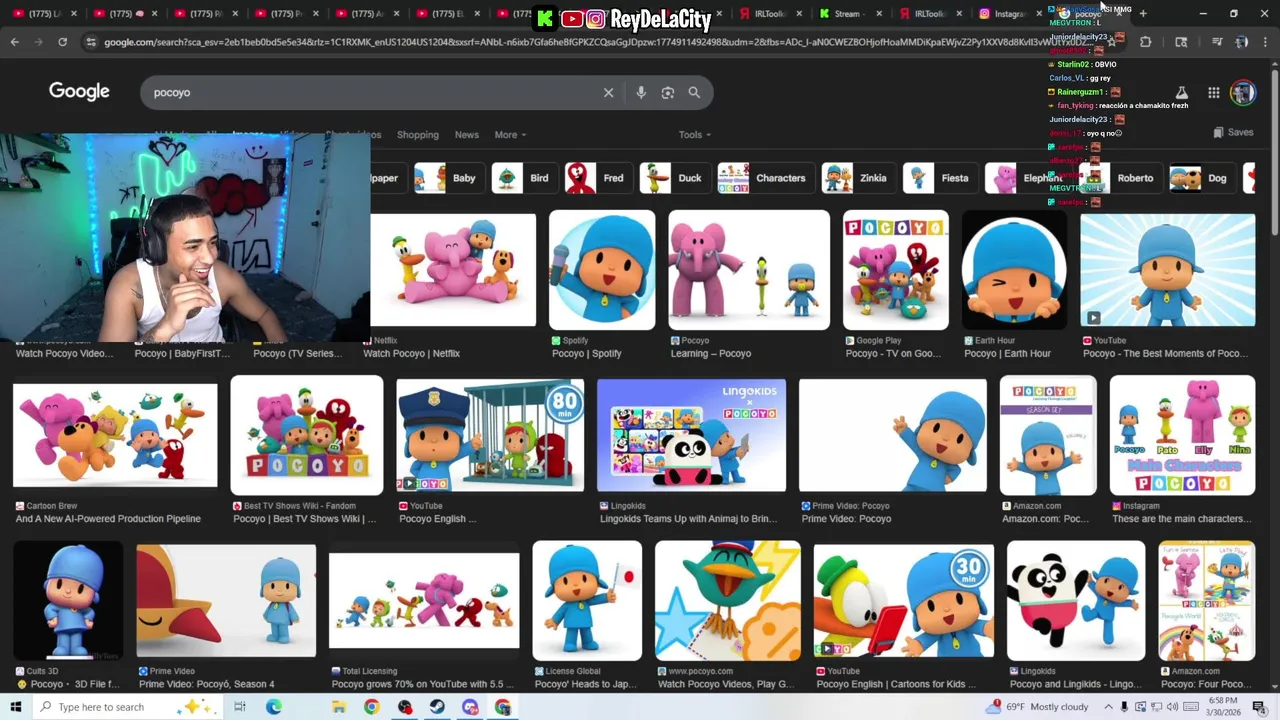Image resolution: width=1280 pixels, height=720 pixels.
Task: Expand the Tools dropdown
Action: pyautogui.click(x=695, y=135)
